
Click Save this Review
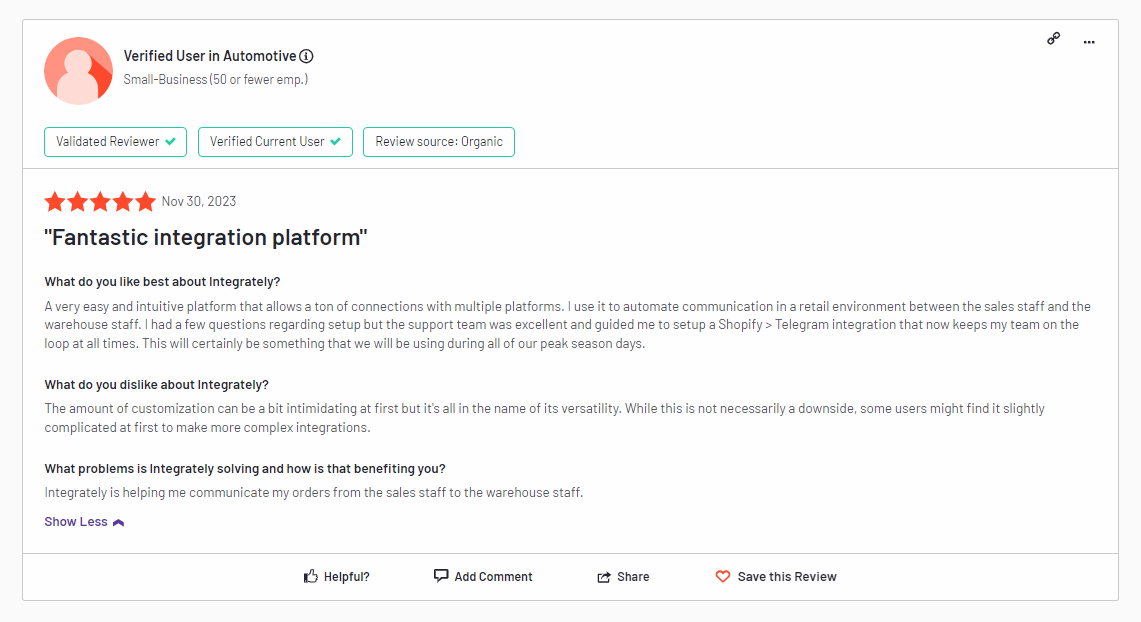[x=776, y=576]
